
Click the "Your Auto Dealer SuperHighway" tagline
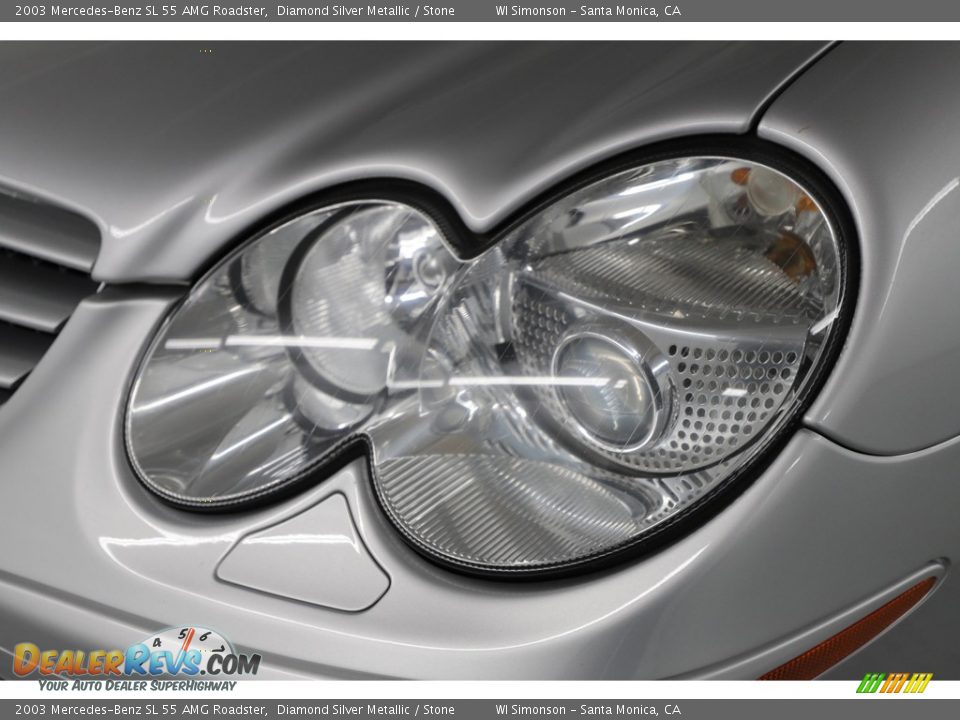[x=137, y=686]
